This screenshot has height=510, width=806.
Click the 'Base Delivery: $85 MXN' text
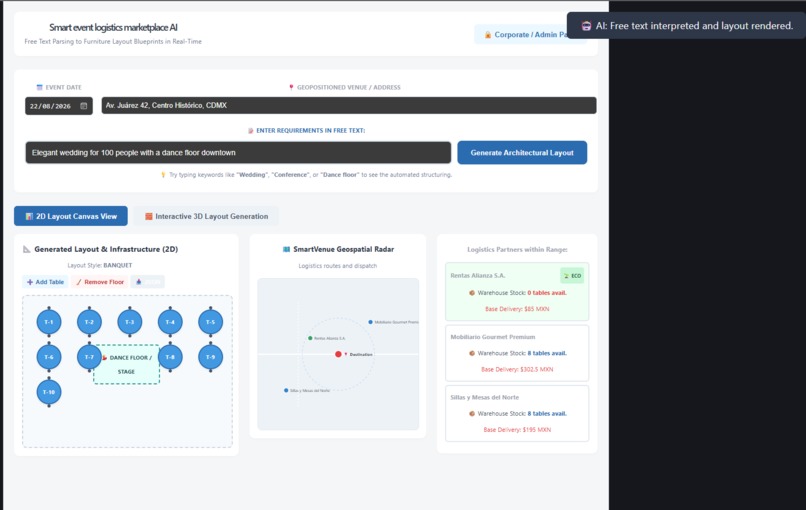click(517, 309)
